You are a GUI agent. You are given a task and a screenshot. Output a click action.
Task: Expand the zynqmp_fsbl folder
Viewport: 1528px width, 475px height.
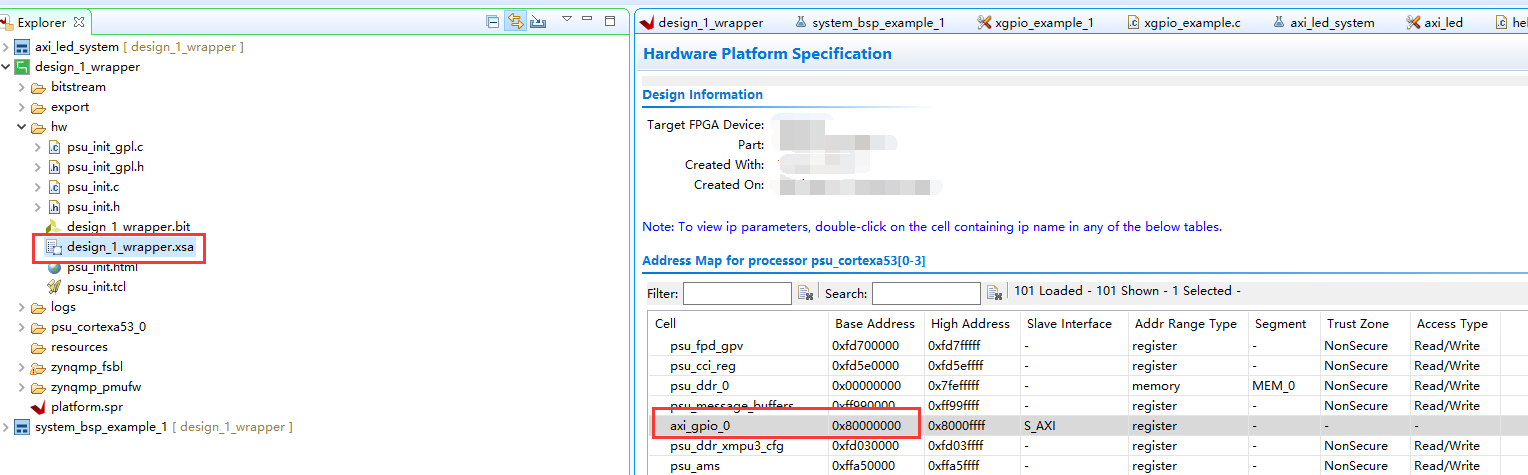coord(22,367)
